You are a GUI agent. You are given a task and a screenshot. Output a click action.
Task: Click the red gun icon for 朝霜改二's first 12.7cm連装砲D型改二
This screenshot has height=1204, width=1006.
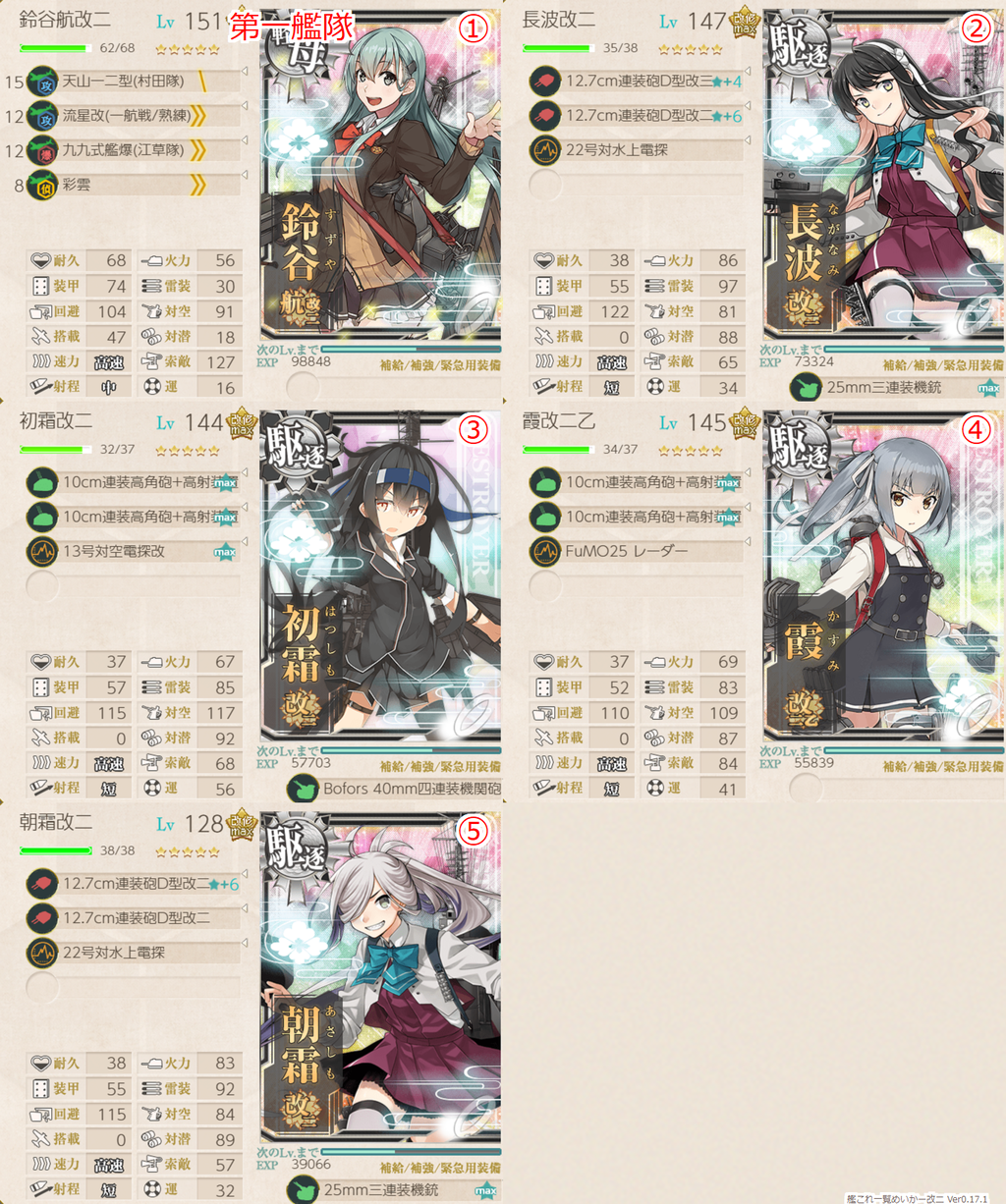(43, 884)
